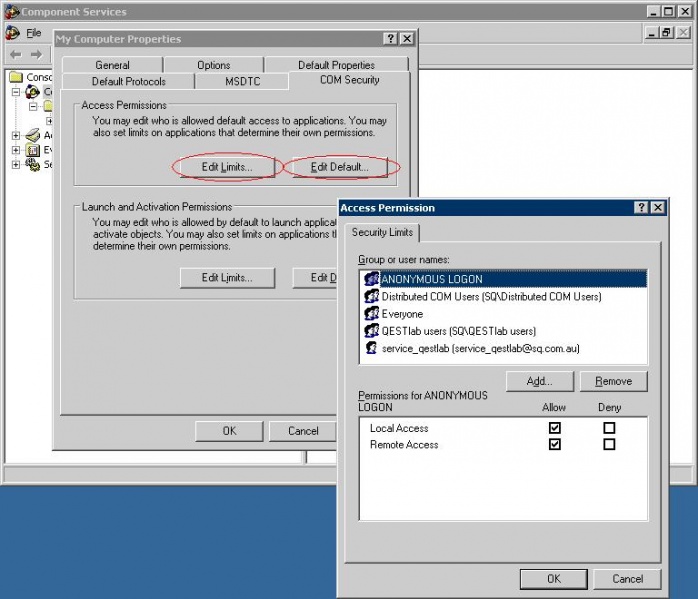Toggle Allow checkbox for Local Access
698x599 pixels.
[555, 428]
